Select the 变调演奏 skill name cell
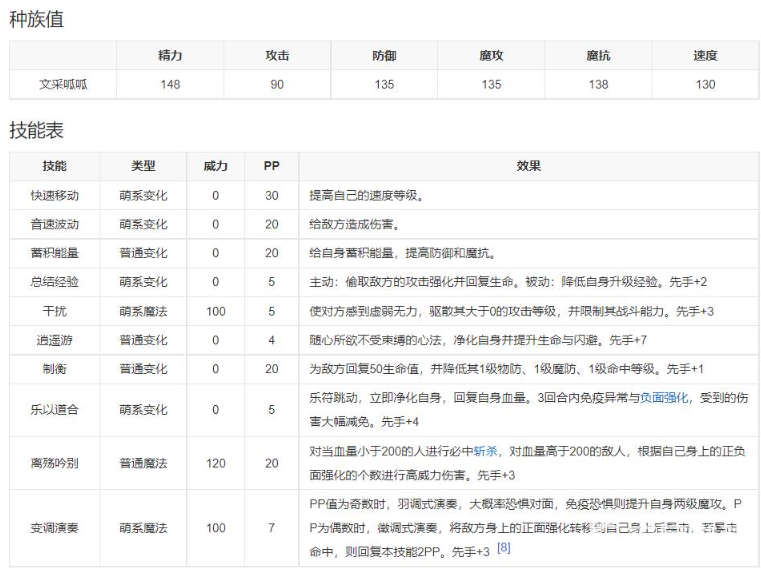This screenshot has width=761, height=569. coord(54,528)
